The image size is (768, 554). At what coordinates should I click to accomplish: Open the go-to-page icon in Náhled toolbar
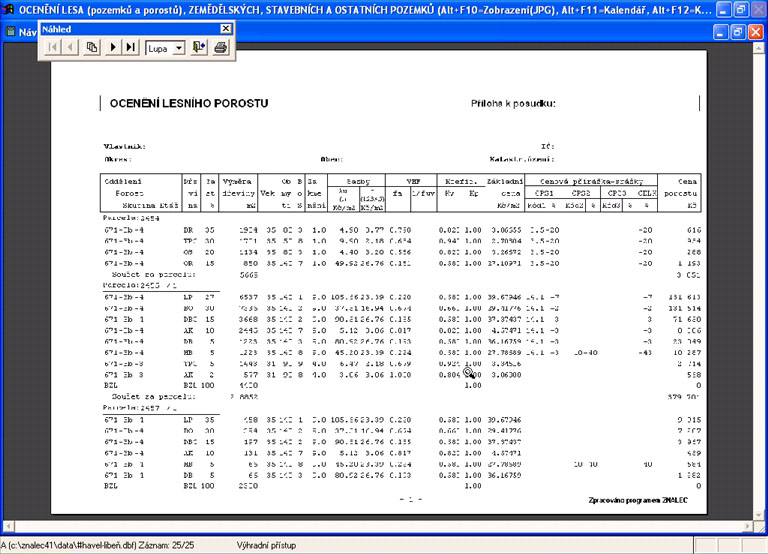[x=92, y=48]
